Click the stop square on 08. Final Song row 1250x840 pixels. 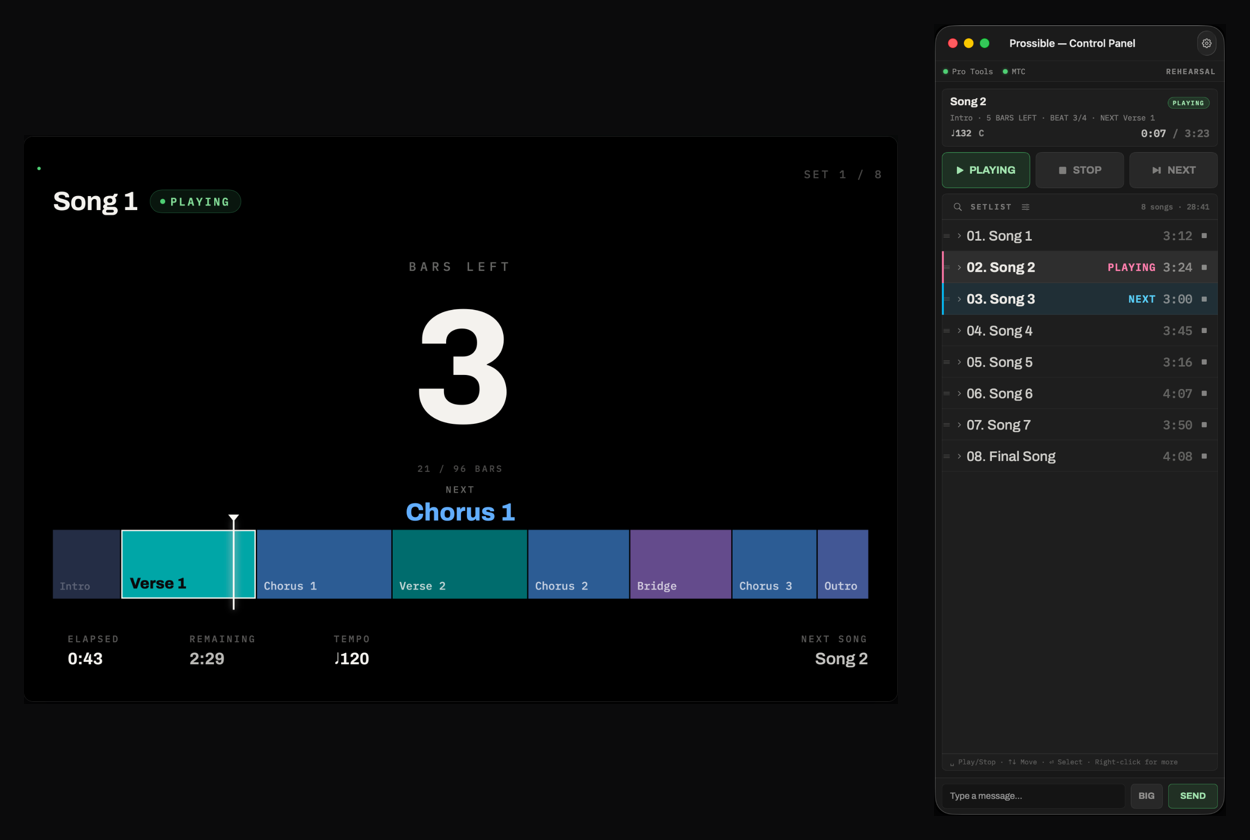point(1204,457)
